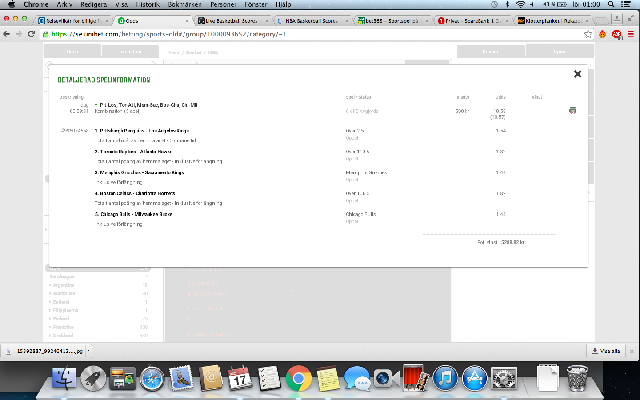This screenshot has height=400, width=640.
Task: Expand the Frankrike category in sidebar
Action: (63, 327)
